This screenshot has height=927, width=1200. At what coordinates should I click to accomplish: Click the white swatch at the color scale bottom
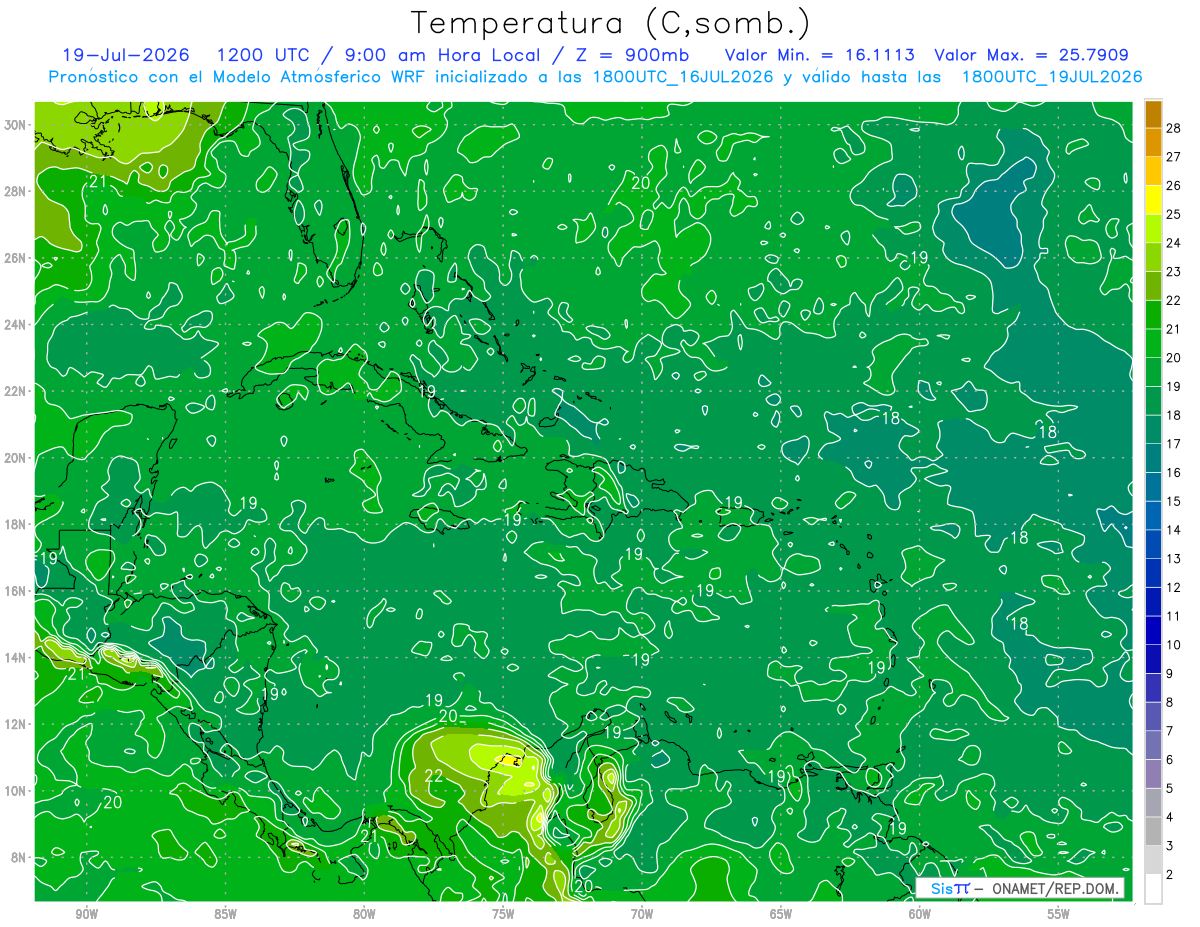[x=1153, y=888]
